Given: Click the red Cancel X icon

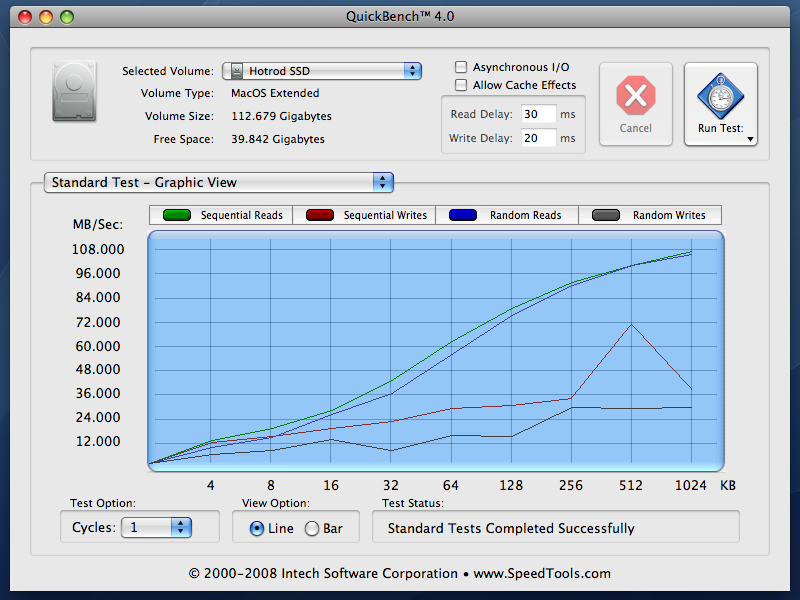Looking at the screenshot, I should coord(635,95).
